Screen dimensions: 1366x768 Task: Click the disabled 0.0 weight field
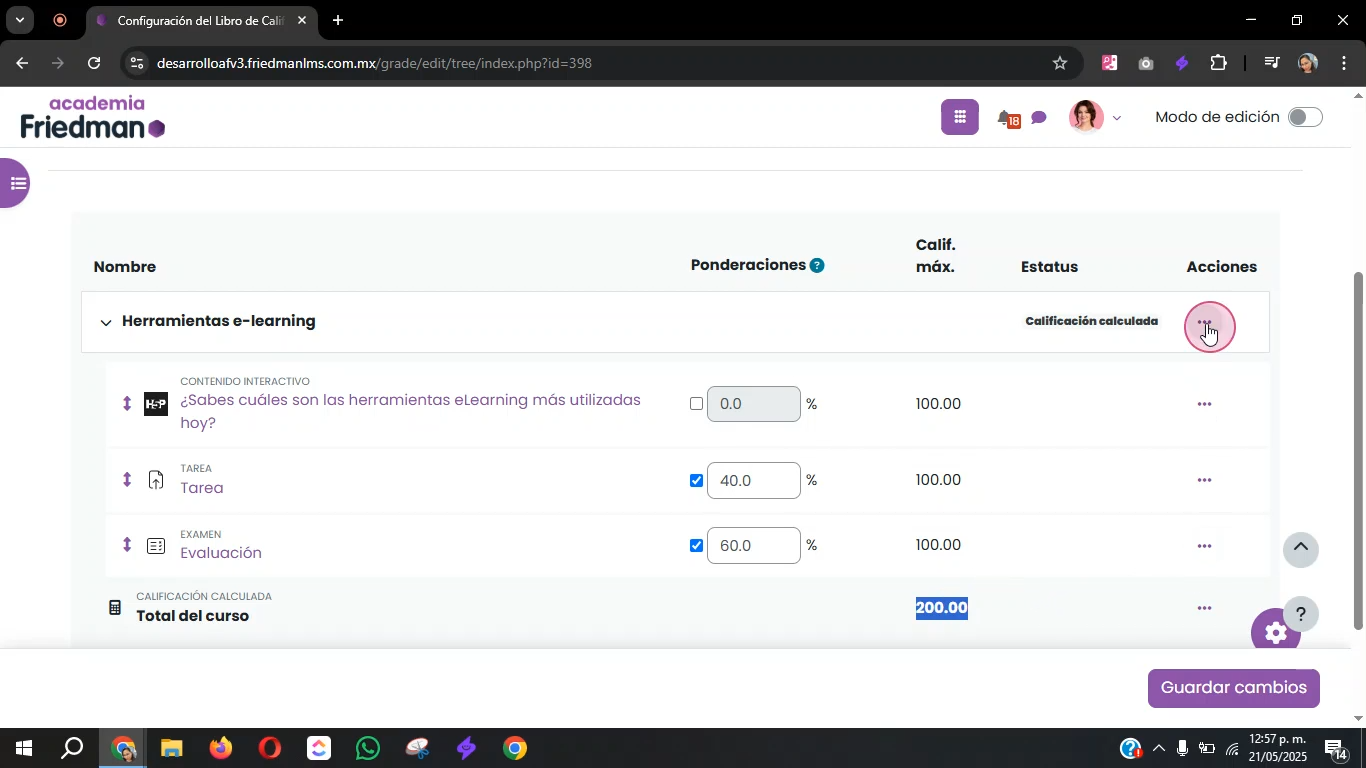coord(753,404)
